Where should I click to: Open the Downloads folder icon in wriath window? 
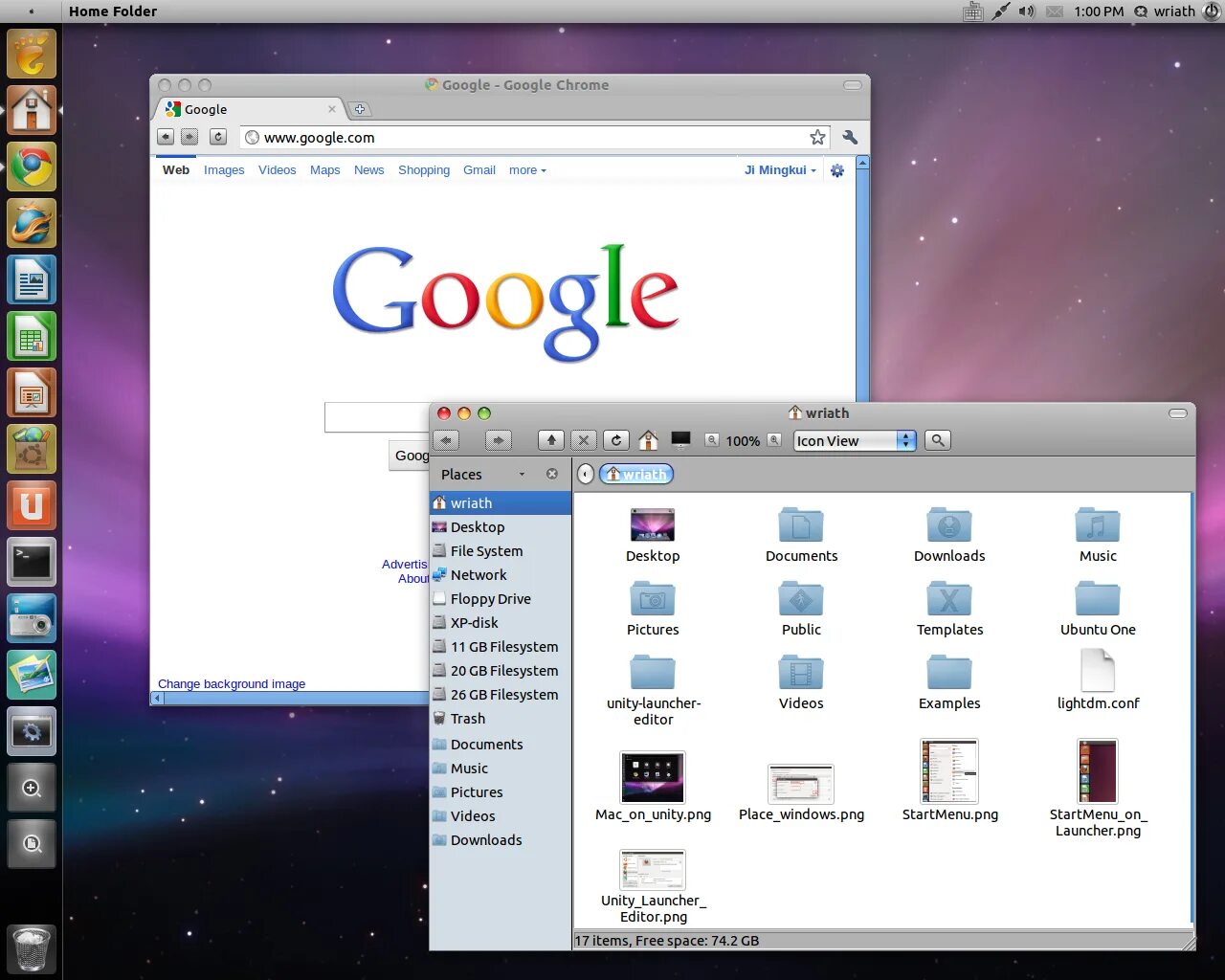pos(948,525)
